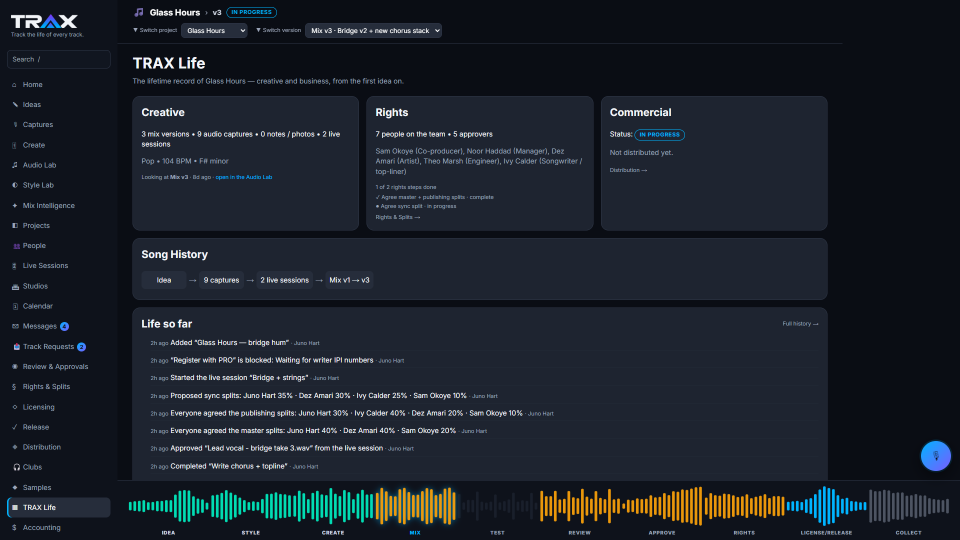The height and width of the screenshot is (540, 960).
Task: Click the TRAX logo
Action: (44, 22)
